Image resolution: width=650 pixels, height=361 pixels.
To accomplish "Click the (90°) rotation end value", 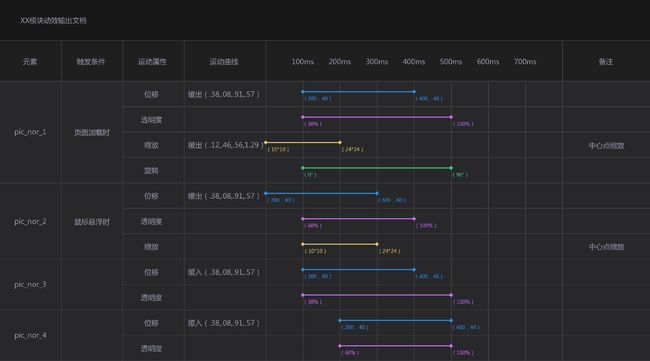I will click(460, 175).
